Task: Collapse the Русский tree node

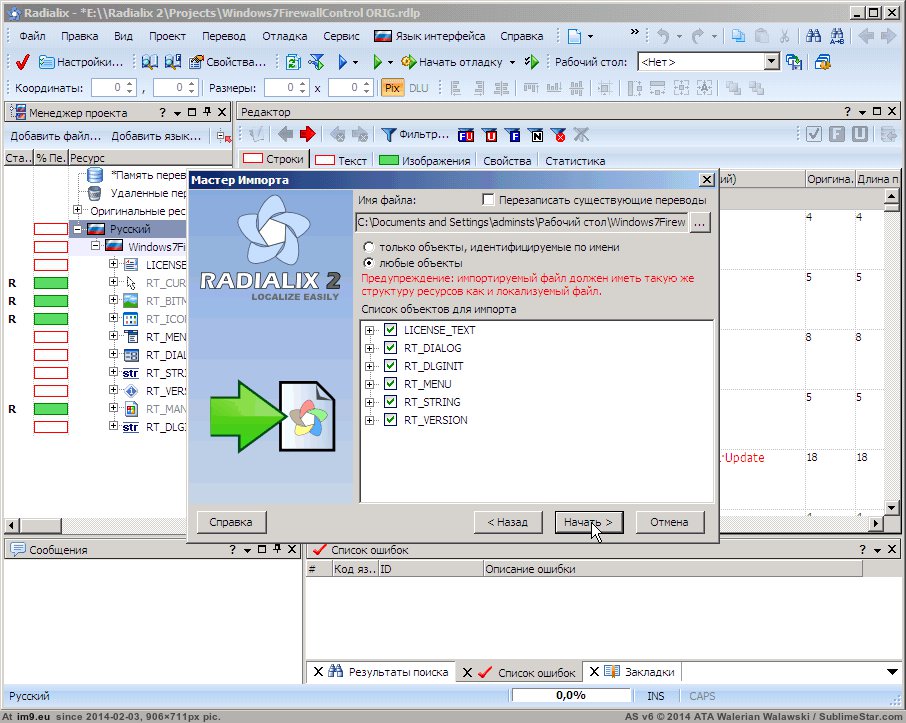Action: (77, 229)
